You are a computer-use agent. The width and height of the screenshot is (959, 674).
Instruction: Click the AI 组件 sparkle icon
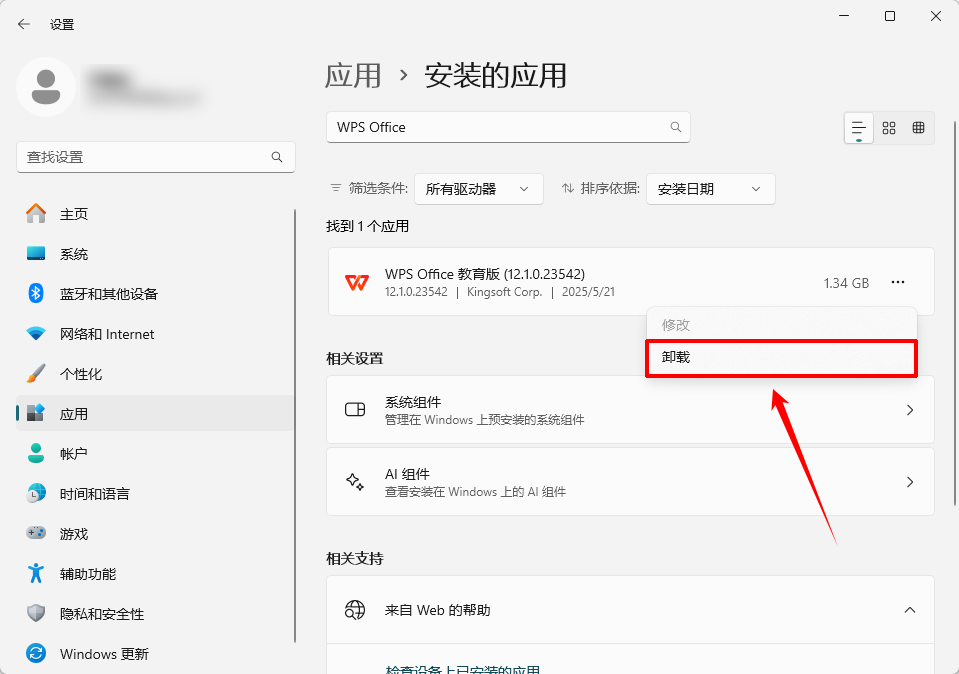click(x=355, y=481)
